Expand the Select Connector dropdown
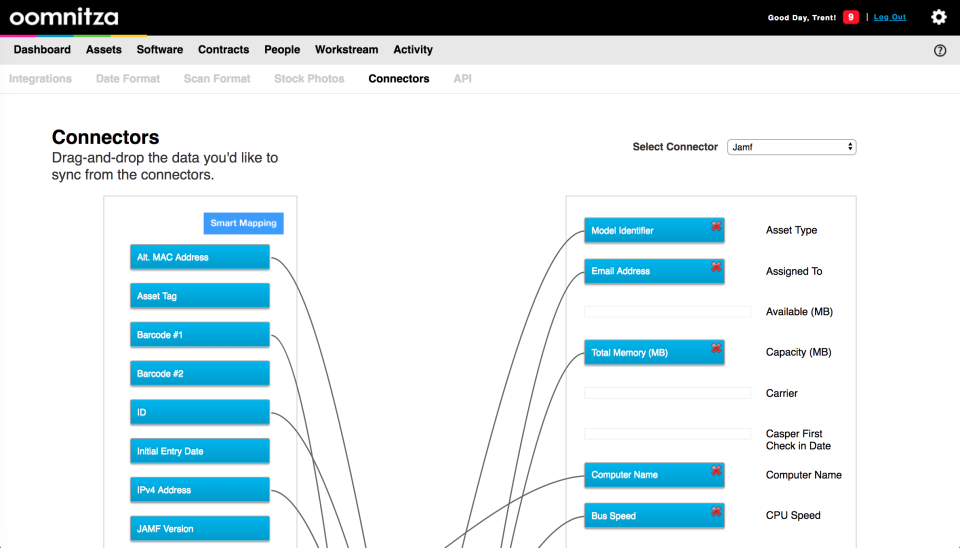960x548 pixels. tap(791, 147)
